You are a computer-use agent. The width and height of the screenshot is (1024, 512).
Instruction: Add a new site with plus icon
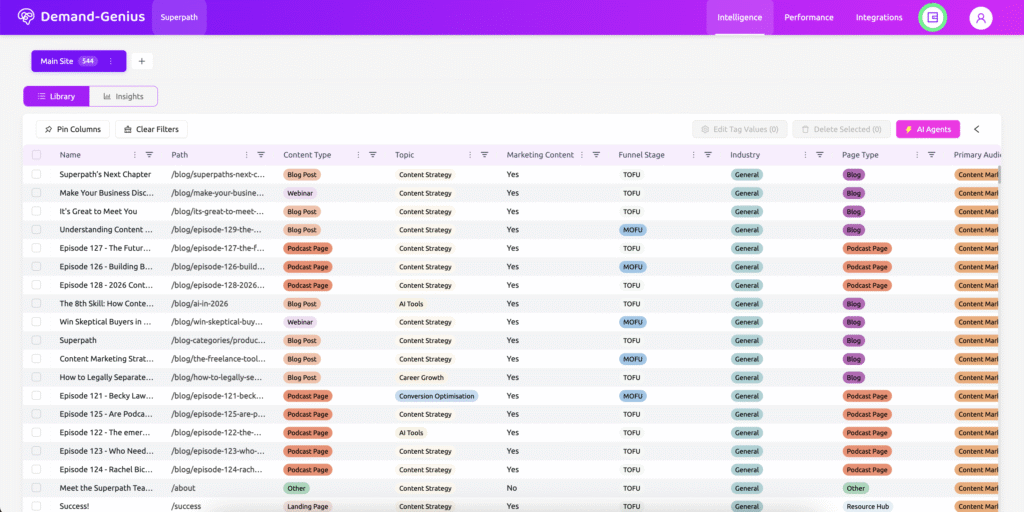141,61
